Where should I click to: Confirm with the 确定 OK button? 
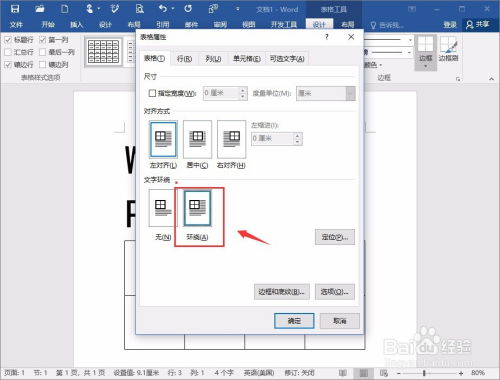tap(294, 321)
